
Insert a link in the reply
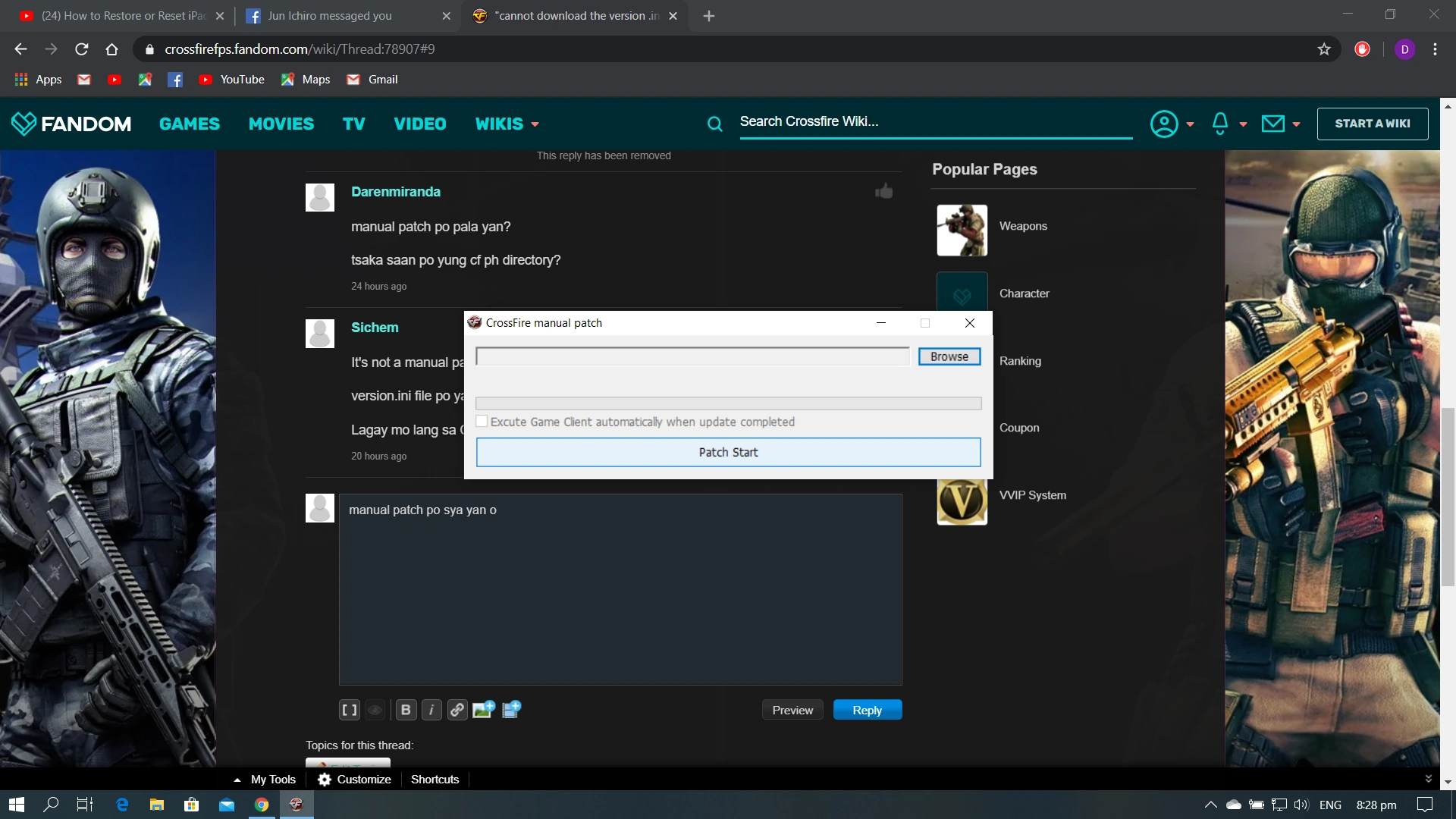[x=457, y=710]
